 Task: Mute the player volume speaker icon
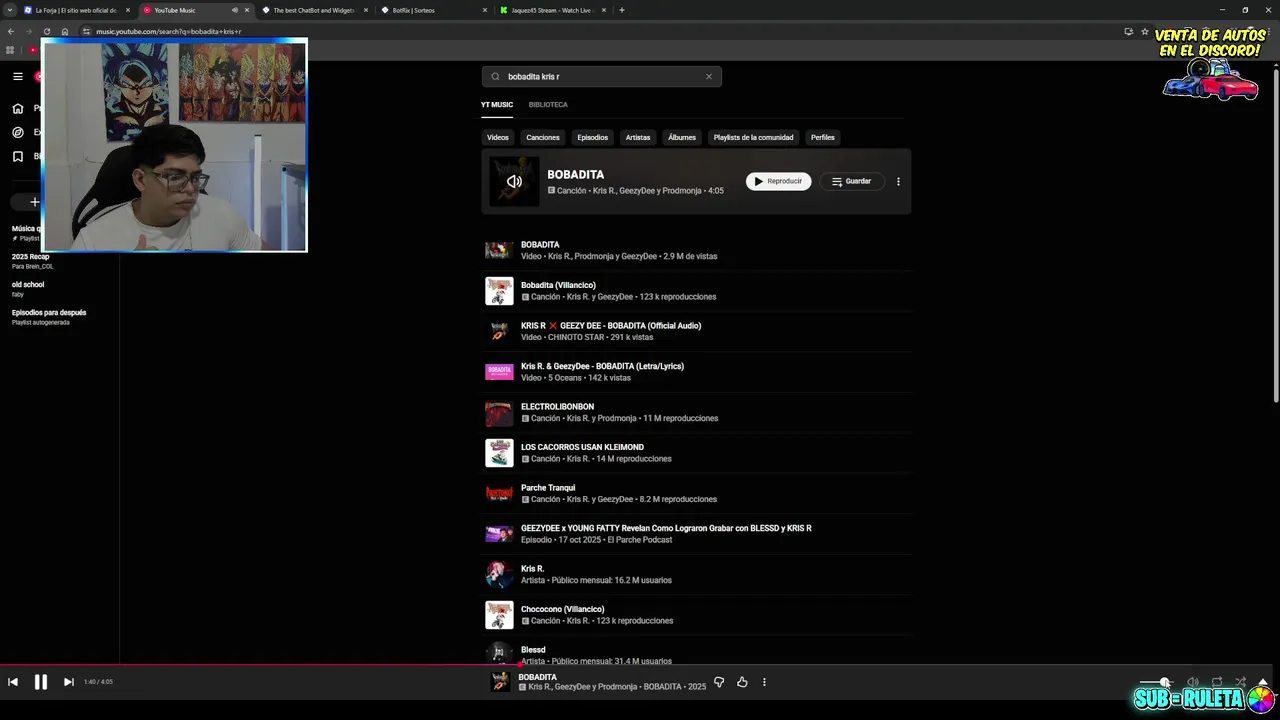(1192, 682)
